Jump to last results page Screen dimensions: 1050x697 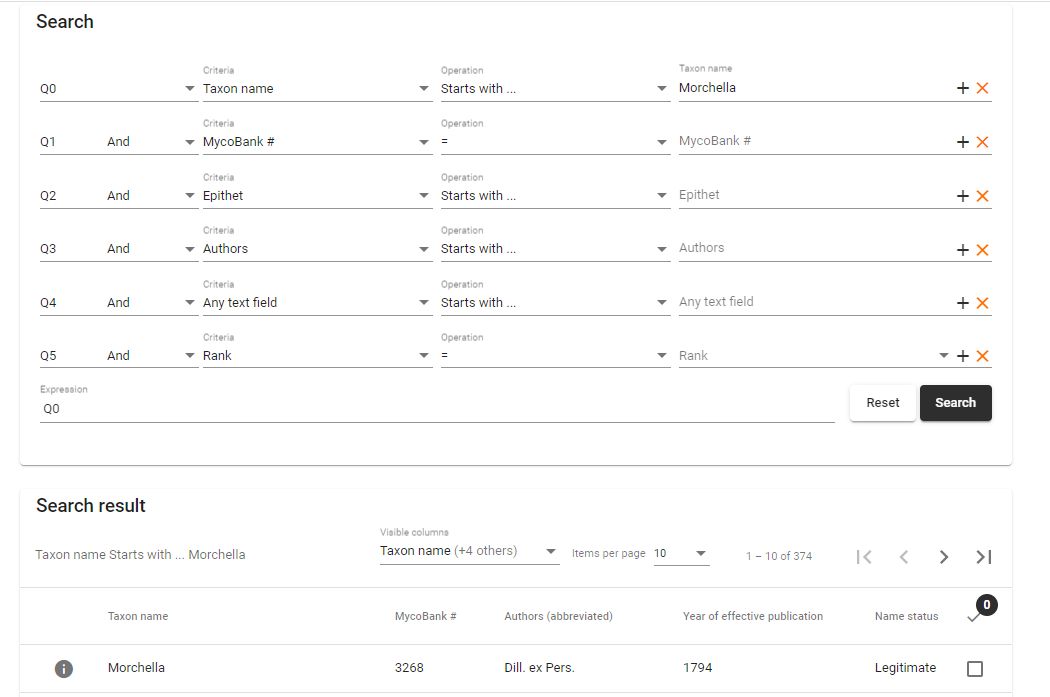[x=984, y=557]
